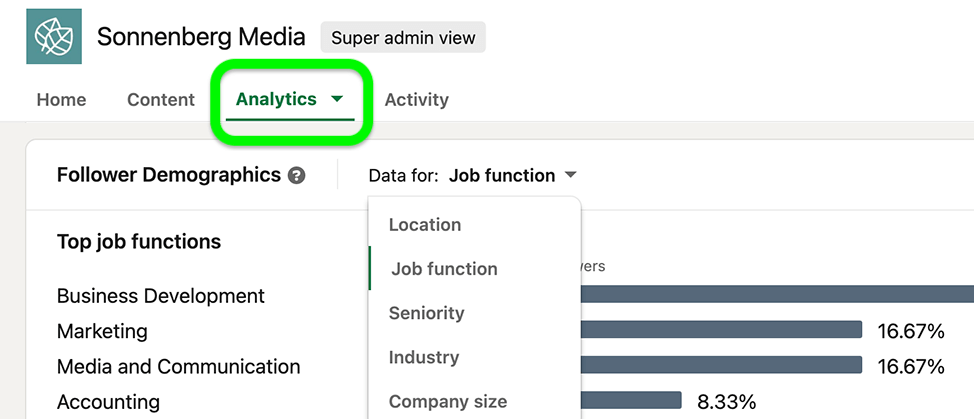Click the Super admin view badge
Screen dimensions: 974x419
coord(403,38)
